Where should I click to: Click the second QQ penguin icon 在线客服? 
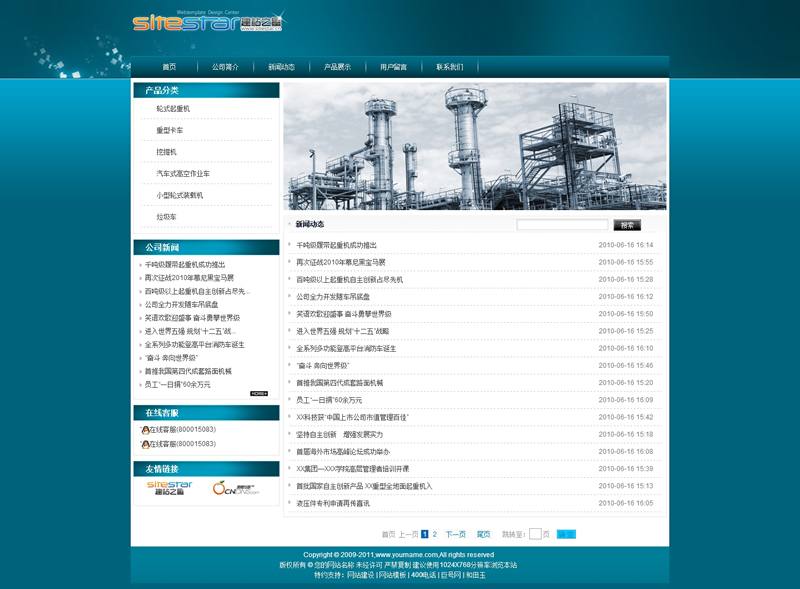point(145,443)
